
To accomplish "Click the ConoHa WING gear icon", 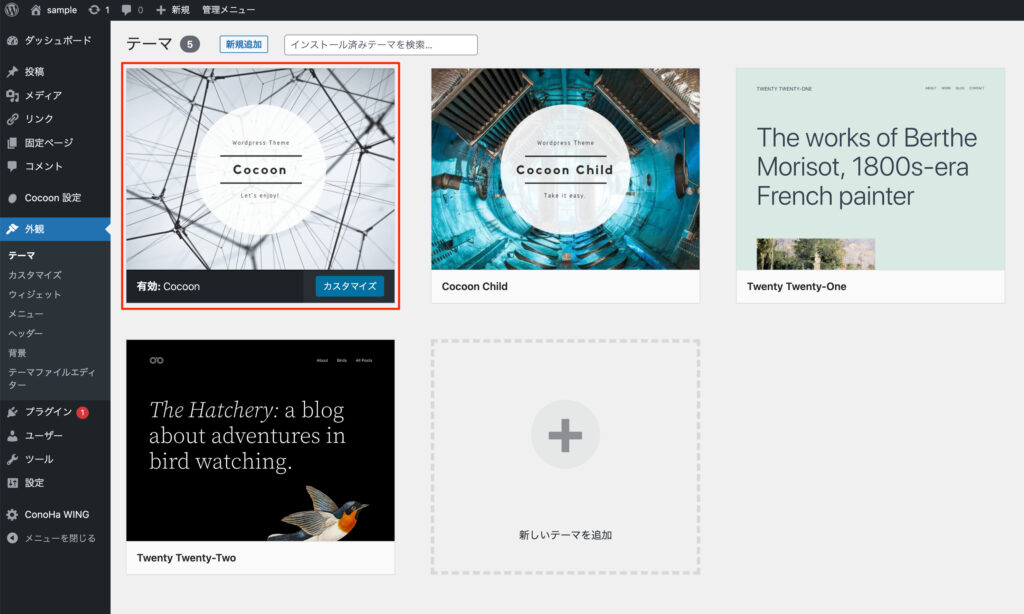I will click(12, 515).
